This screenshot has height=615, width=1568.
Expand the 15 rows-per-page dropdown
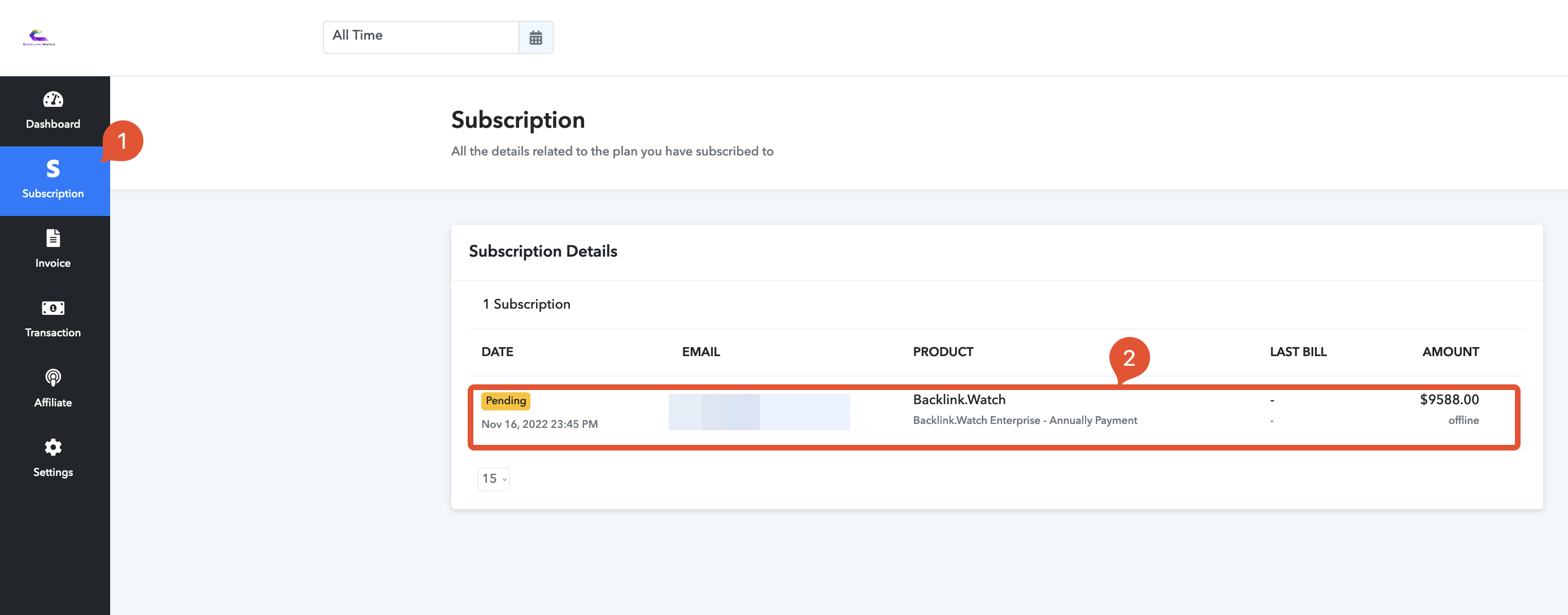coord(494,479)
